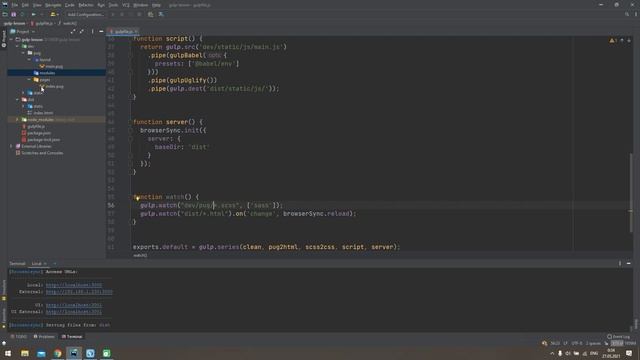This screenshot has height=360, width=640.
Task: Collapse the dev folder
Action: [x=17, y=47]
